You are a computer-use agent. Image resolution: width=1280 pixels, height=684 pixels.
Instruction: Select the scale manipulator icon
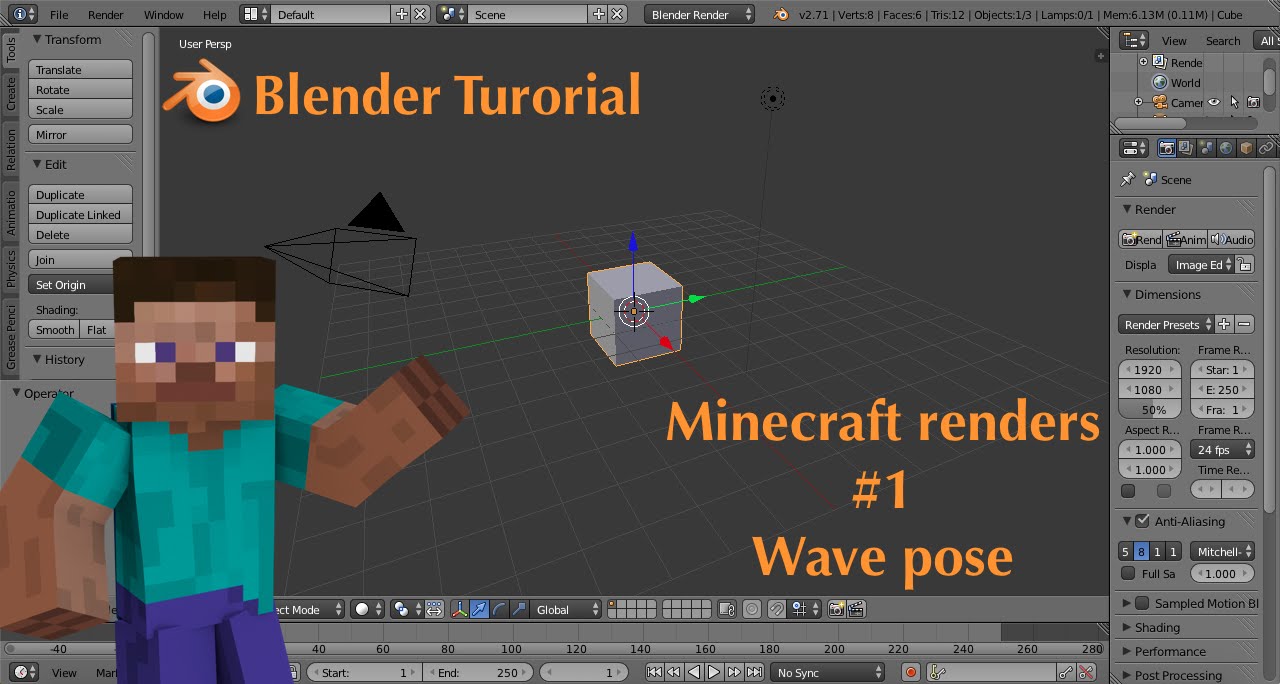(x=519, y=609)
